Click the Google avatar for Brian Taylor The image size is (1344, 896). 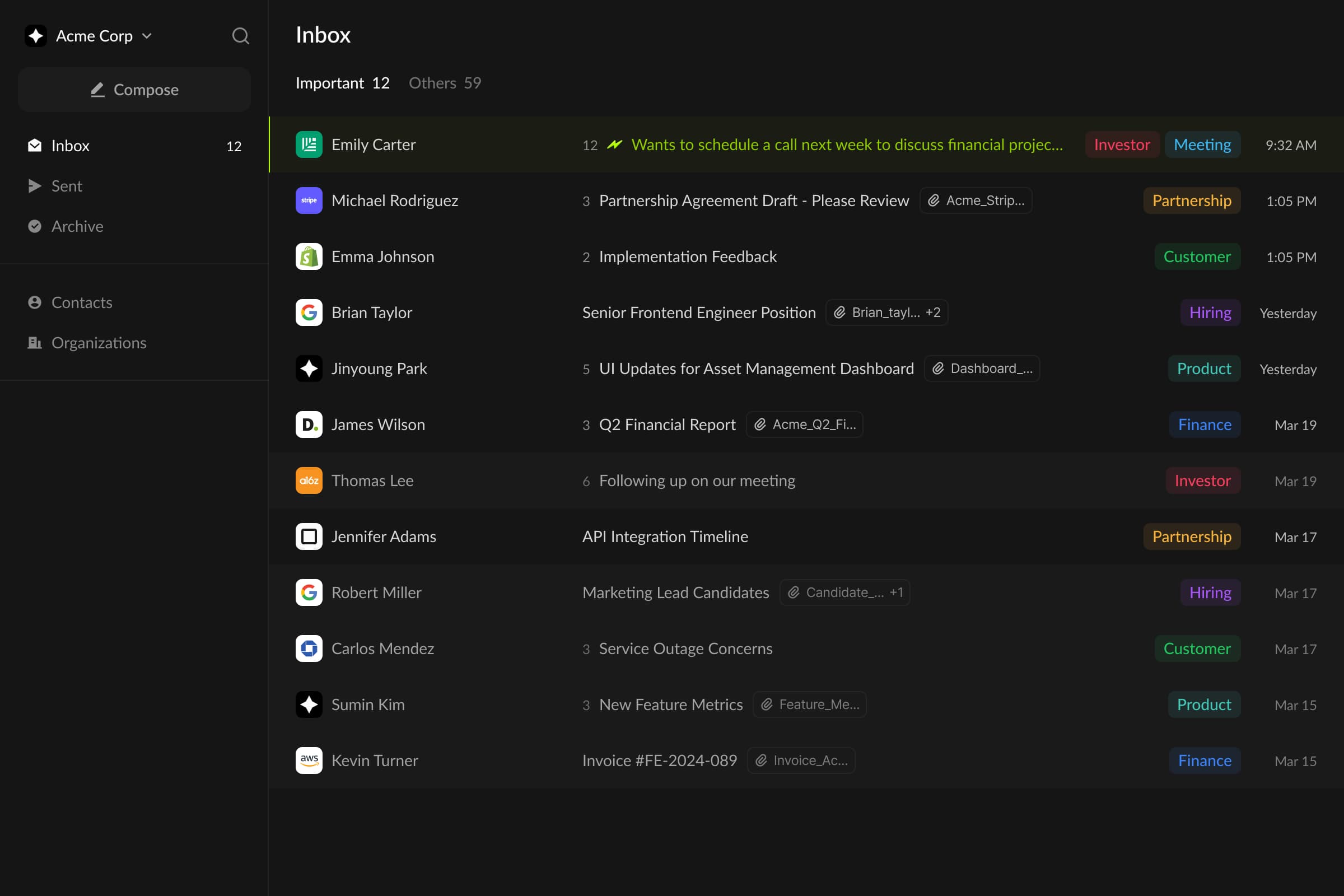pyautogui.click(x=309, y=312)
